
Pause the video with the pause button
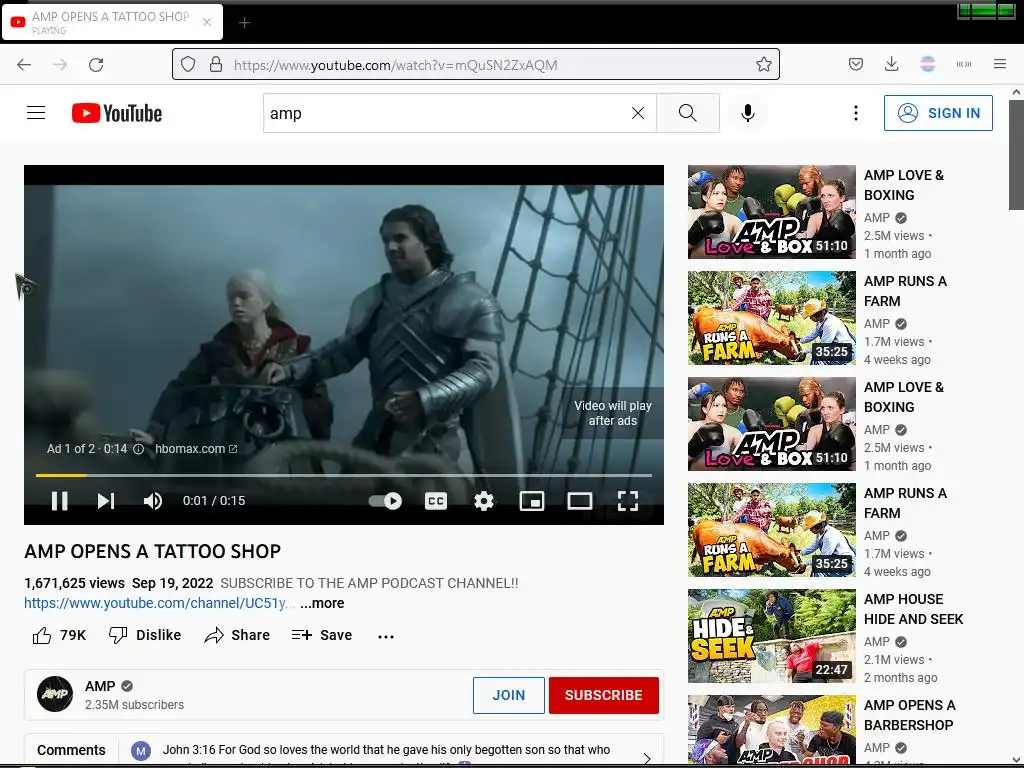[x=59, y=501]
